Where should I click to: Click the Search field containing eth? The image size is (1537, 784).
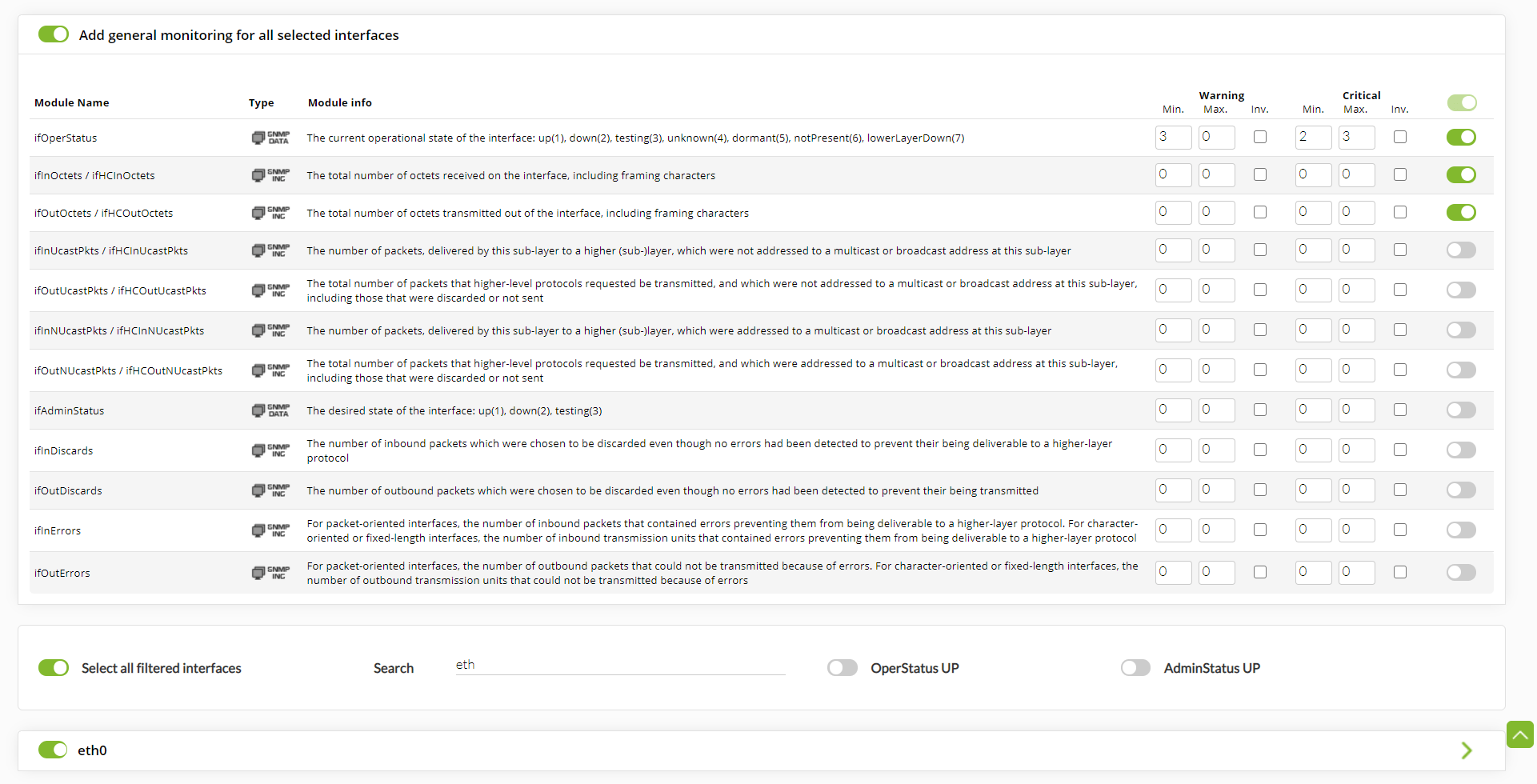tap(620, 666)
